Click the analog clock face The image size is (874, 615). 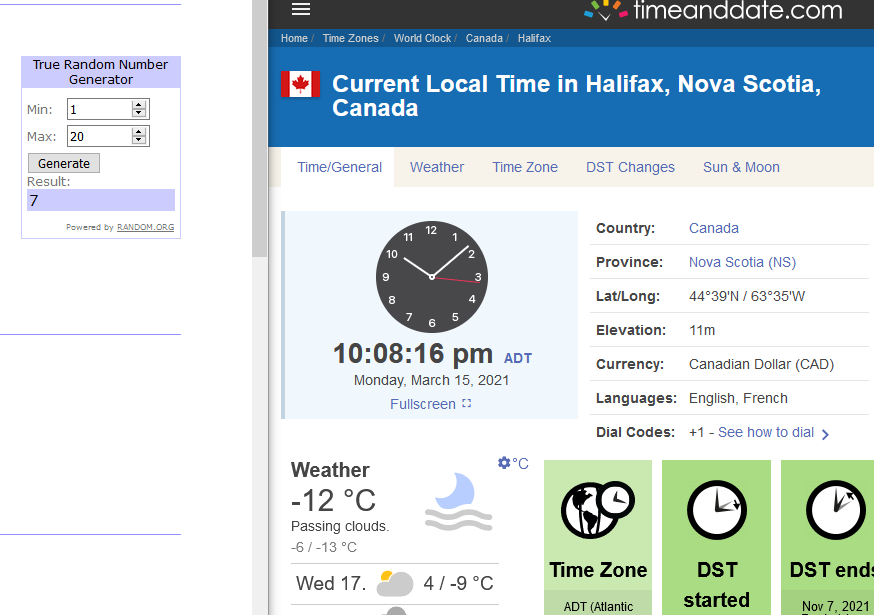pyautogui.click(x=431, y=277)
